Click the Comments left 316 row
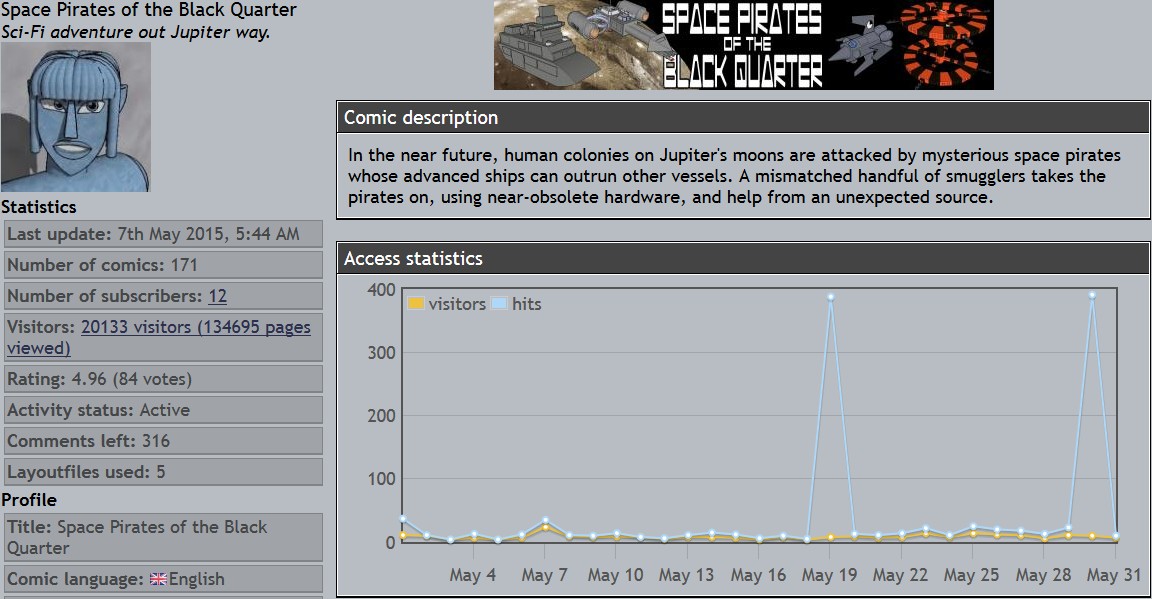The image size is (1152, 599). tap(162, 441)
